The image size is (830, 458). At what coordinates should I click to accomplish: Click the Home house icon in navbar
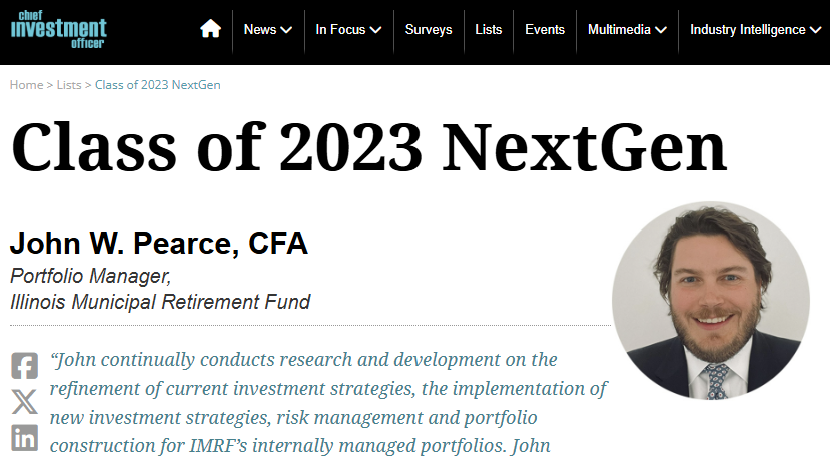point(210,29)
